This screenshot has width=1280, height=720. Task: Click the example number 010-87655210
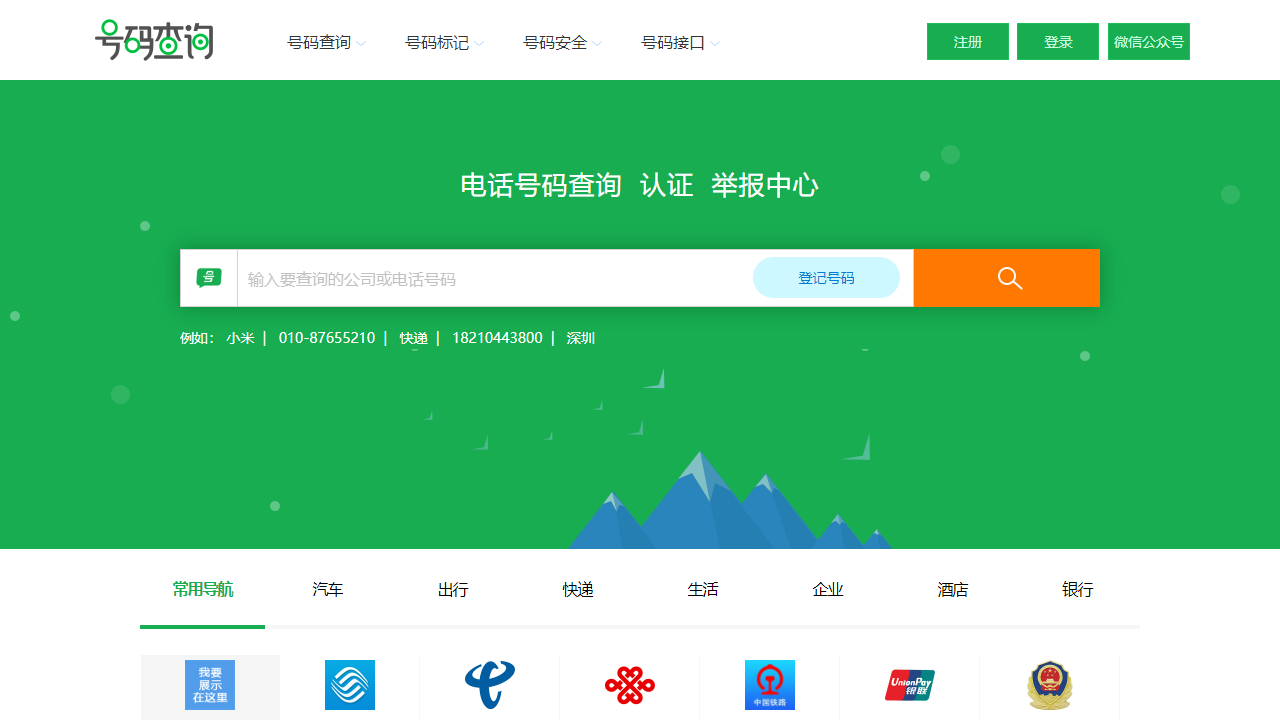327,338
